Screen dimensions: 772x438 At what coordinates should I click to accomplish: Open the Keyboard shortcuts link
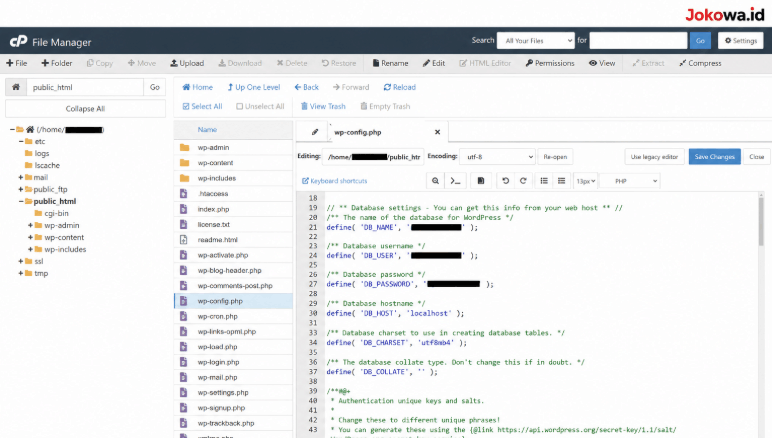pos(335,181)
